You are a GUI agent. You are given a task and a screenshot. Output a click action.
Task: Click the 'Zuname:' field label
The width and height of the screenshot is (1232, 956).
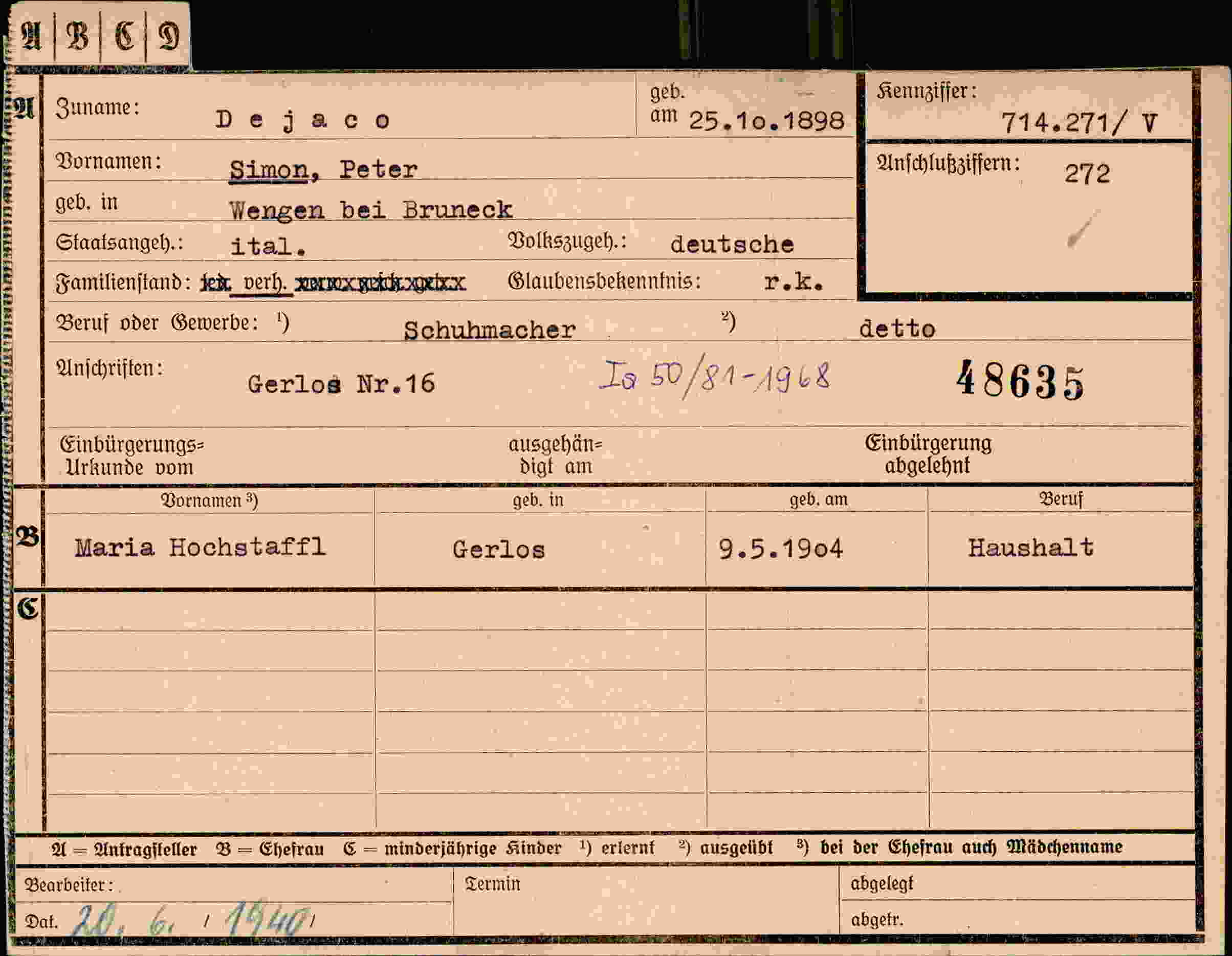98,107
